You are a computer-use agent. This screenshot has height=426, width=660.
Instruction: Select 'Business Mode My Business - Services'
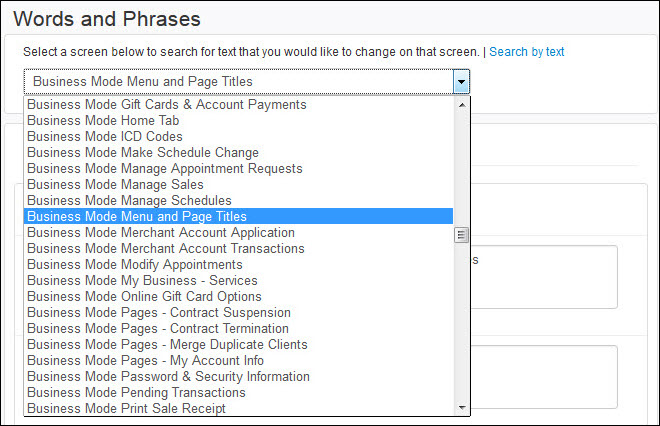point(142,280)
